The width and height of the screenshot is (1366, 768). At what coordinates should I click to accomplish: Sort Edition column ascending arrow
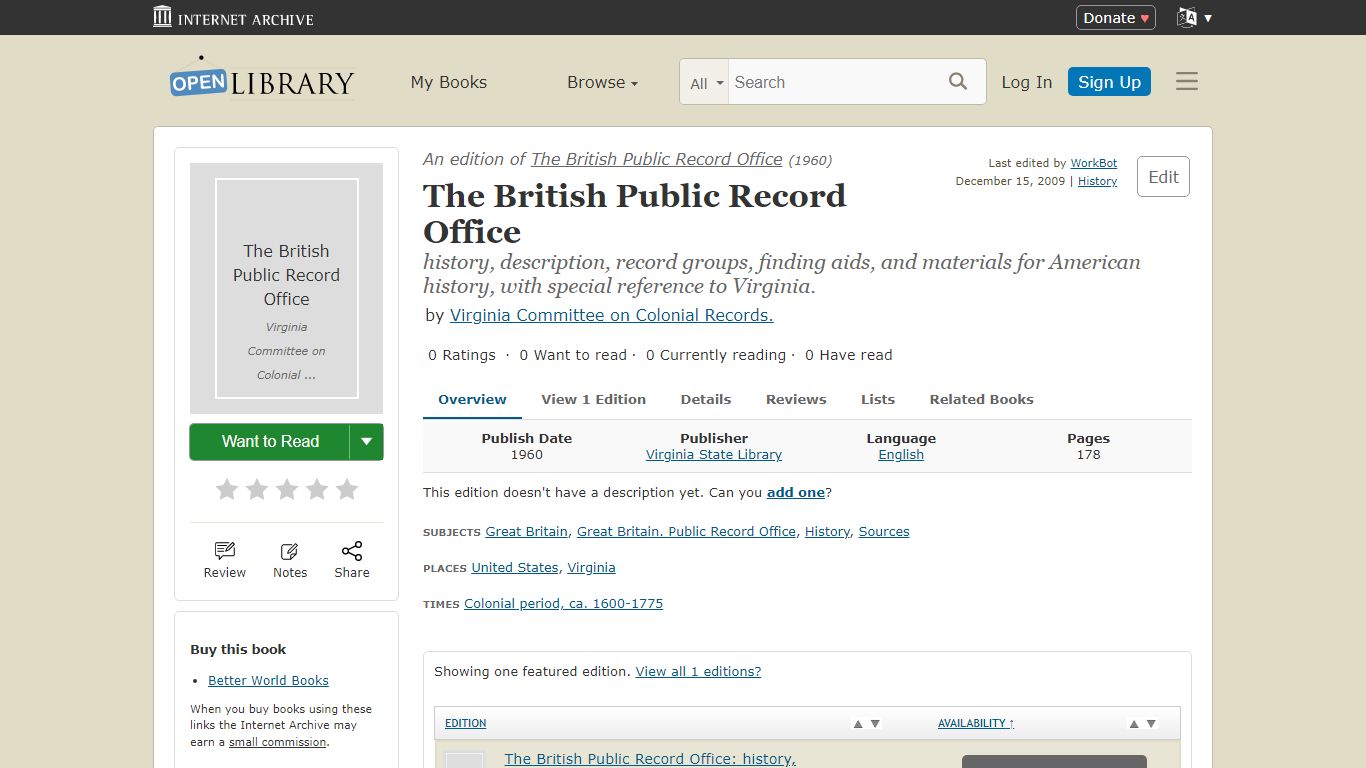pos(858,724)
